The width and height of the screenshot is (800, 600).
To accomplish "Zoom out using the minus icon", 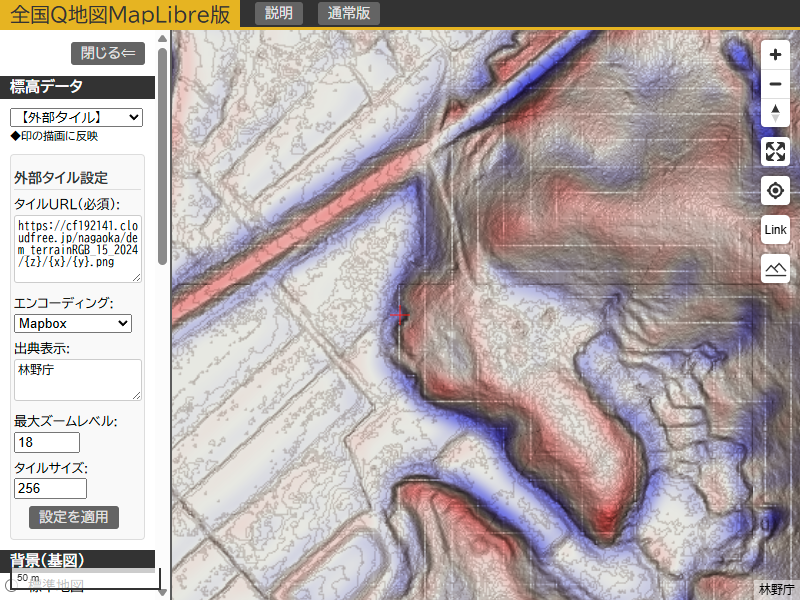I will click(775, 84).
